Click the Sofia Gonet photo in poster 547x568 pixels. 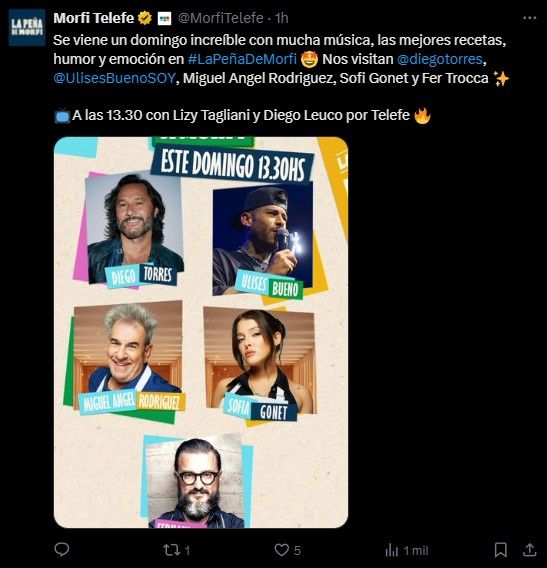260,360
